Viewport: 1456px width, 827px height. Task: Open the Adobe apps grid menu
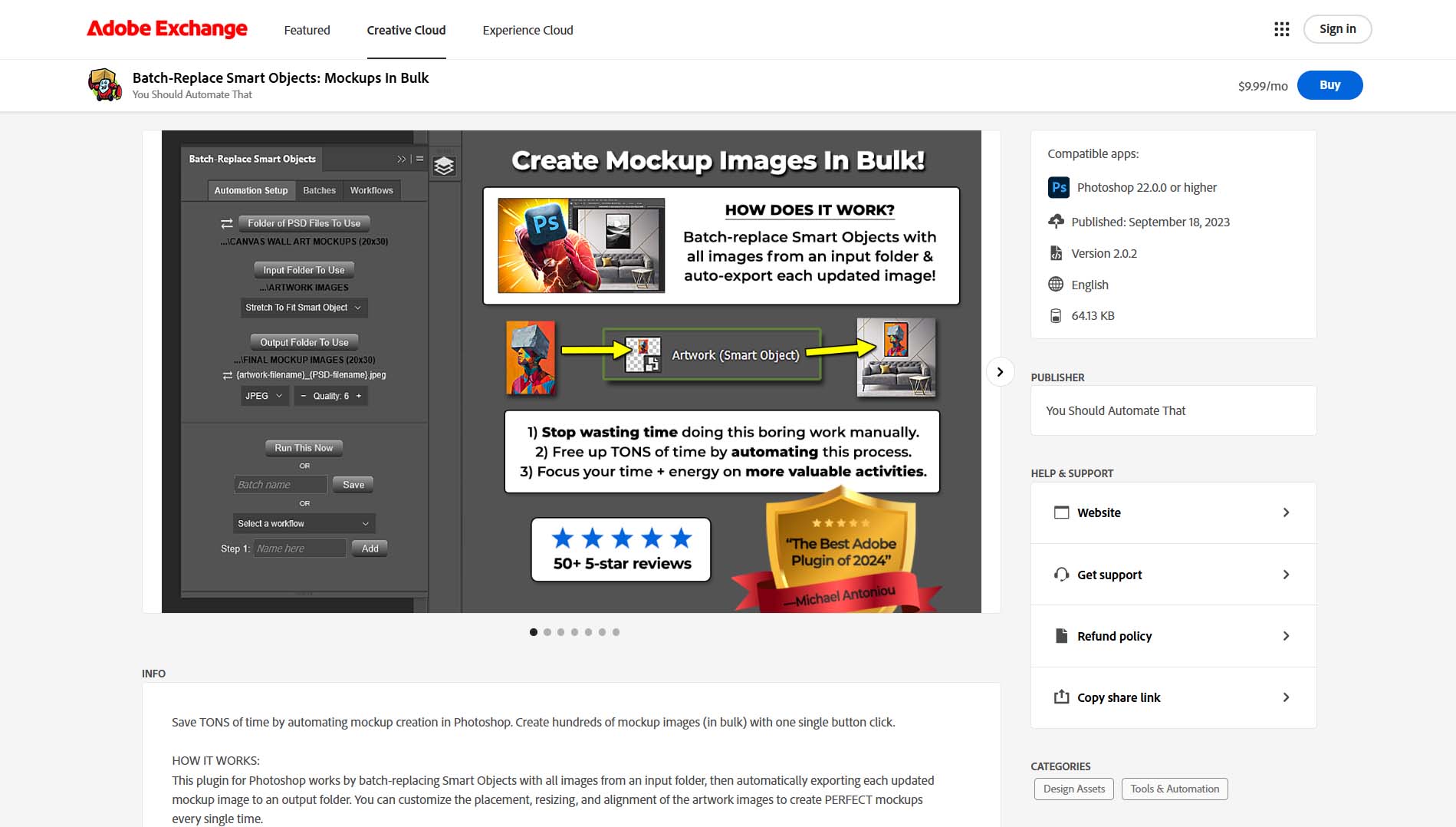tap(1281, 28)
